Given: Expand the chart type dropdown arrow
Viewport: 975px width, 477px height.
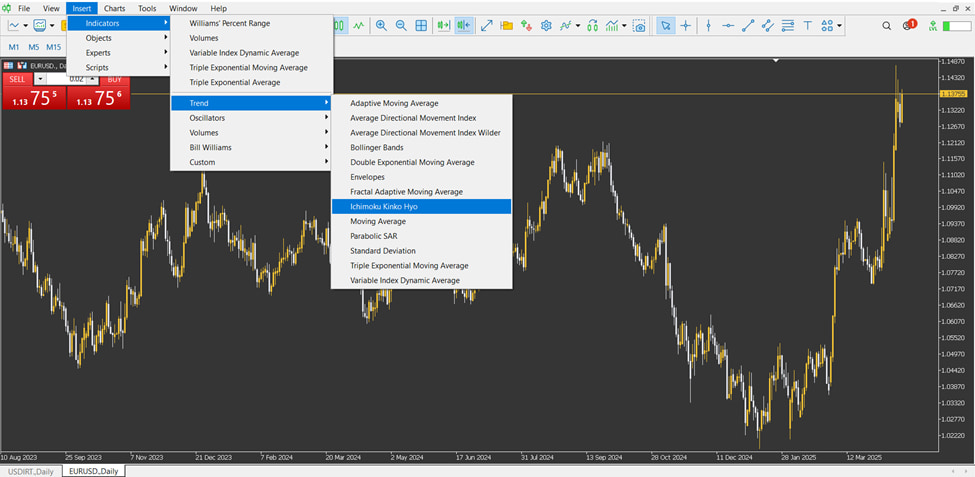Looking at the screenshot, I should [25, 26].
